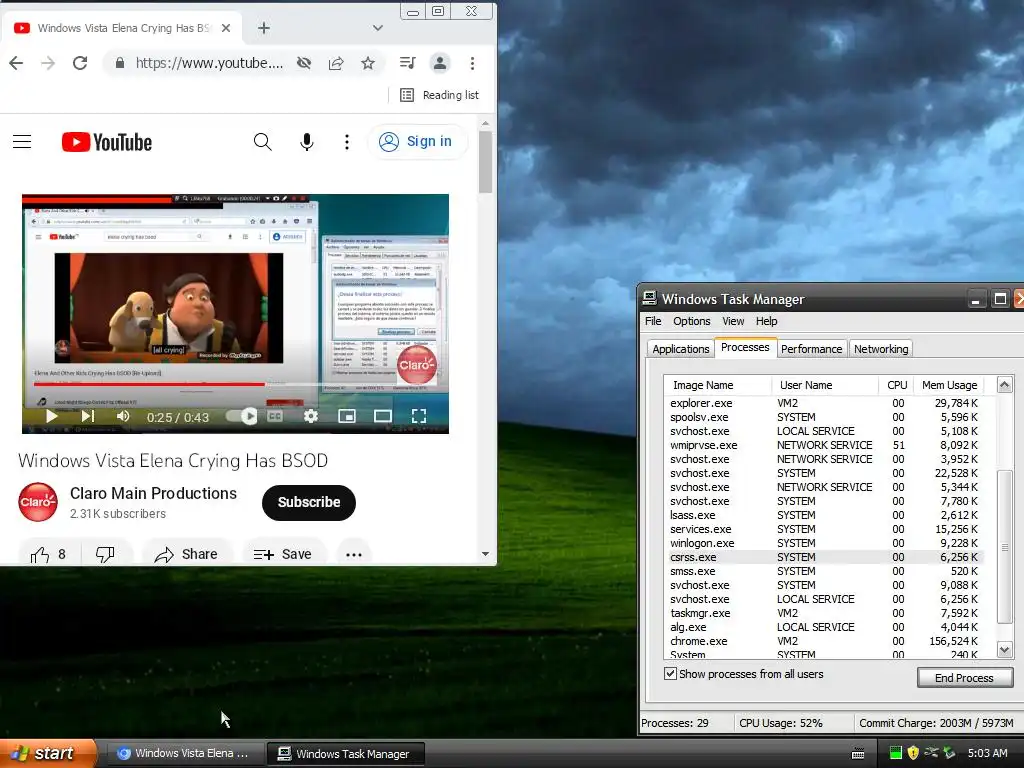
Task: Click process list scrollbar down arrow
Action: pos(1004,649)
